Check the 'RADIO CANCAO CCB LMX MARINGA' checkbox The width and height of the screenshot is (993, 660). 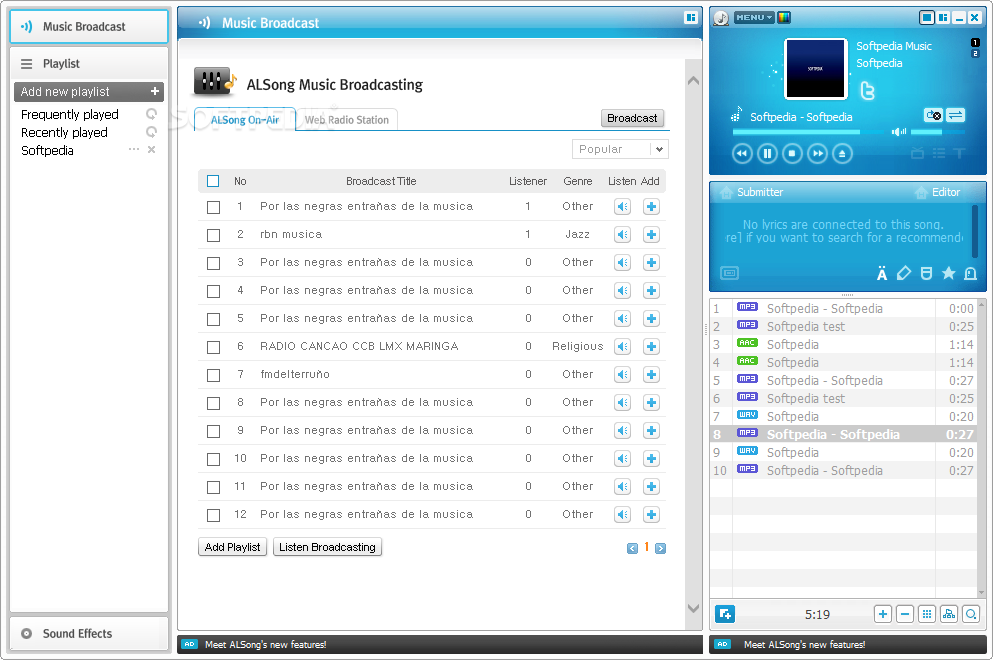point(213,347)
